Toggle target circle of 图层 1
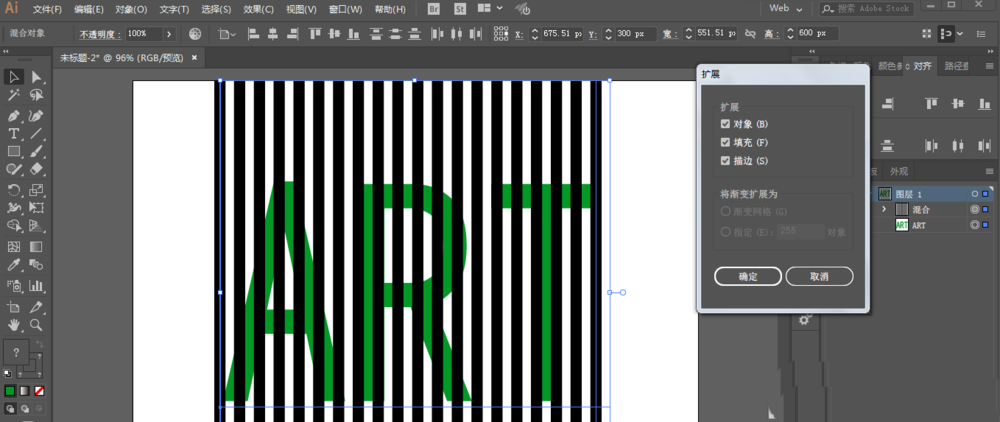This screenshot has height=422, width=1000. coord(974,193)
